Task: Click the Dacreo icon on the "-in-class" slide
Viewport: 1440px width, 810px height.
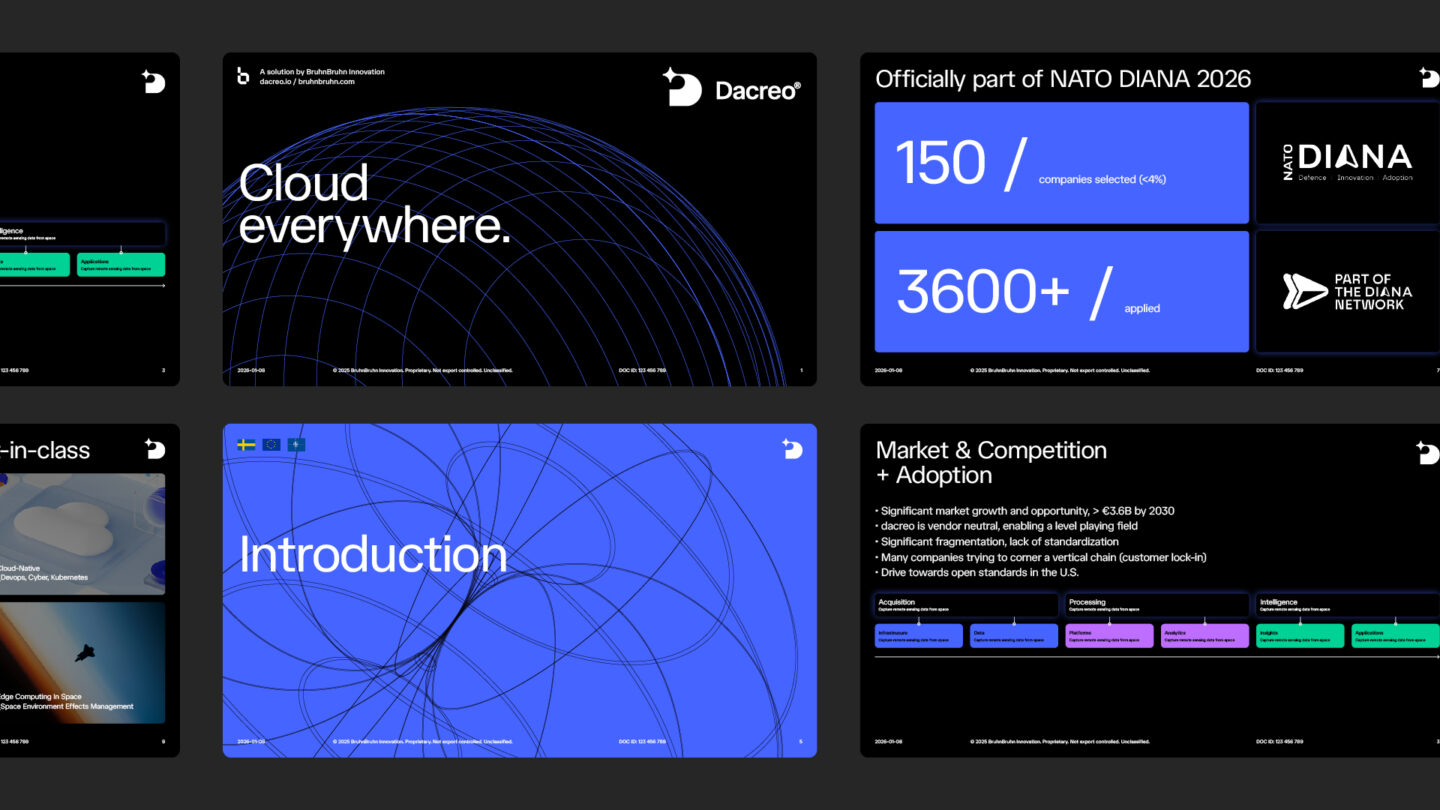Action: [153, 449]
